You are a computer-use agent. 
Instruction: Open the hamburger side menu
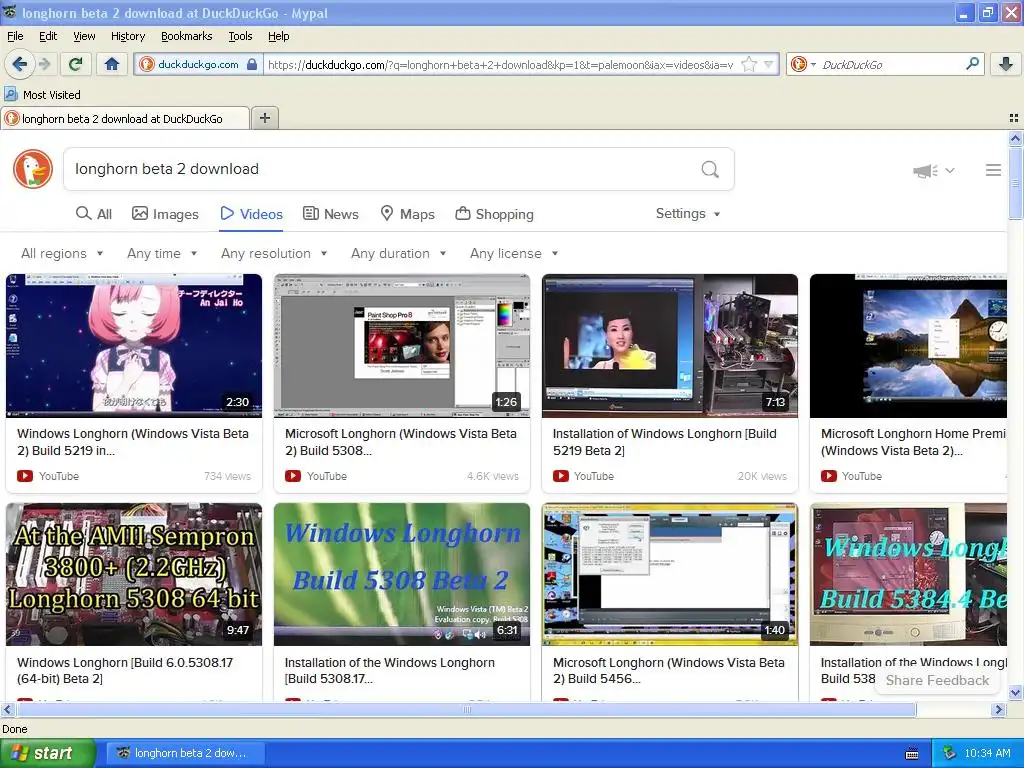993,170
